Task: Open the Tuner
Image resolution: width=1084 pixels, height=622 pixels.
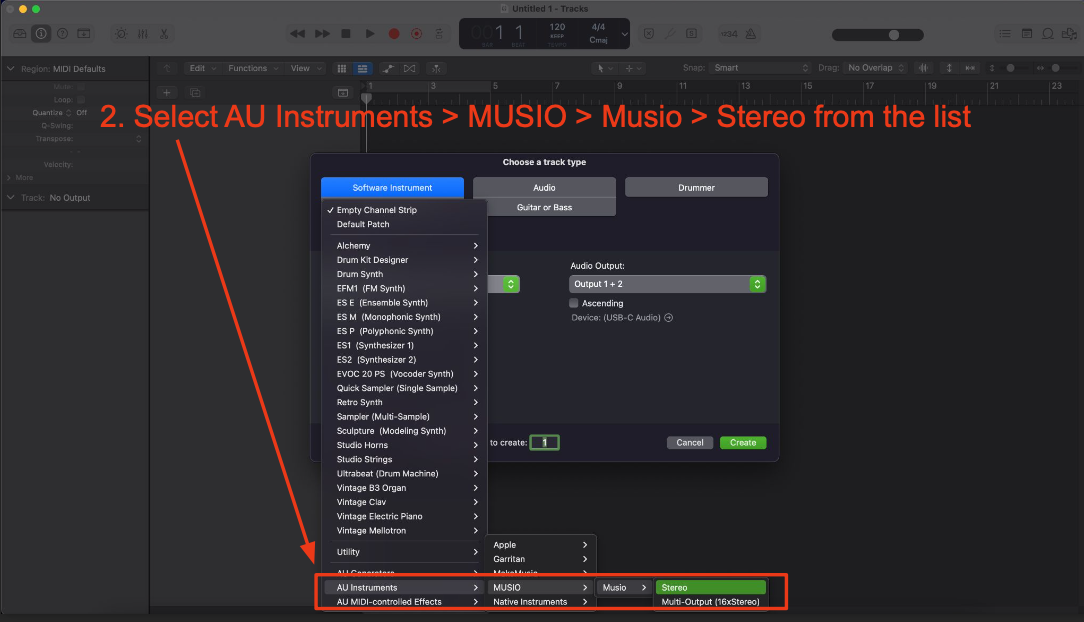Action: point(670,33)
